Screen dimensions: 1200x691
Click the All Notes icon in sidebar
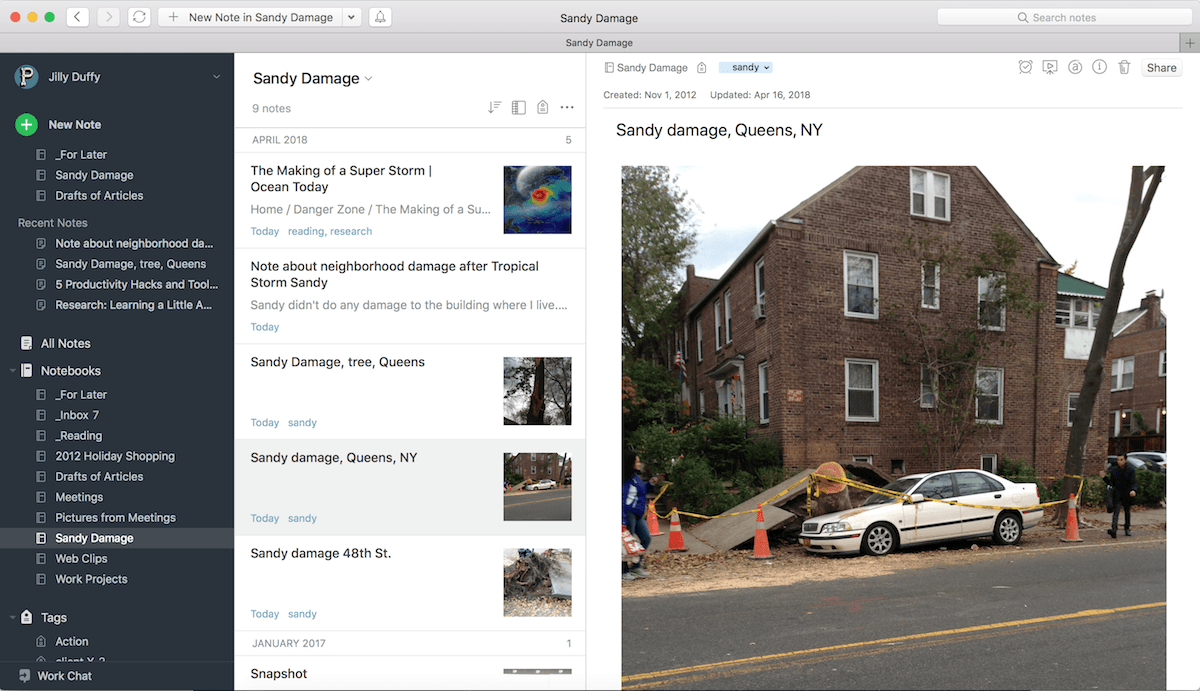(26, 343)
